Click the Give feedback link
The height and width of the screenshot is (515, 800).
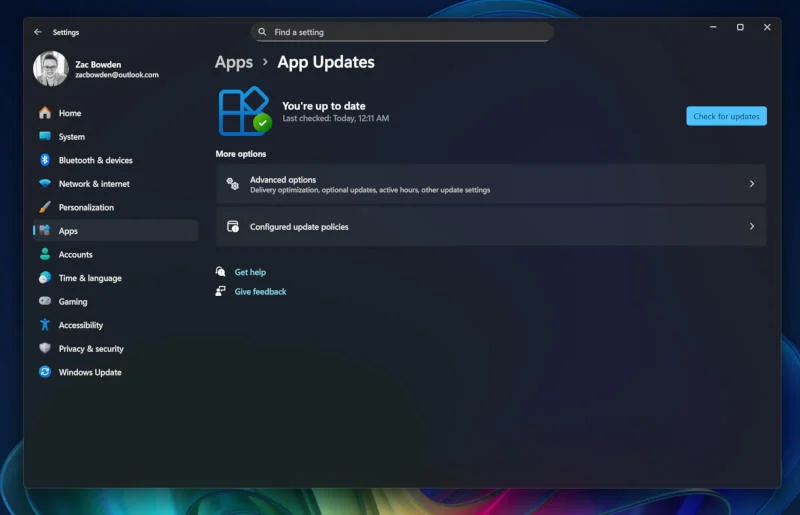[260, 292]
